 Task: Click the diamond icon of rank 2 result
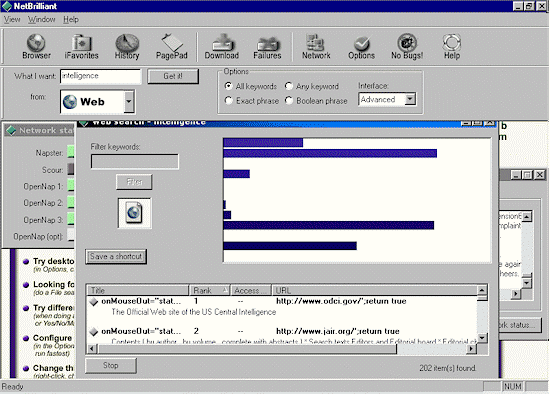(x=93, y=332)
